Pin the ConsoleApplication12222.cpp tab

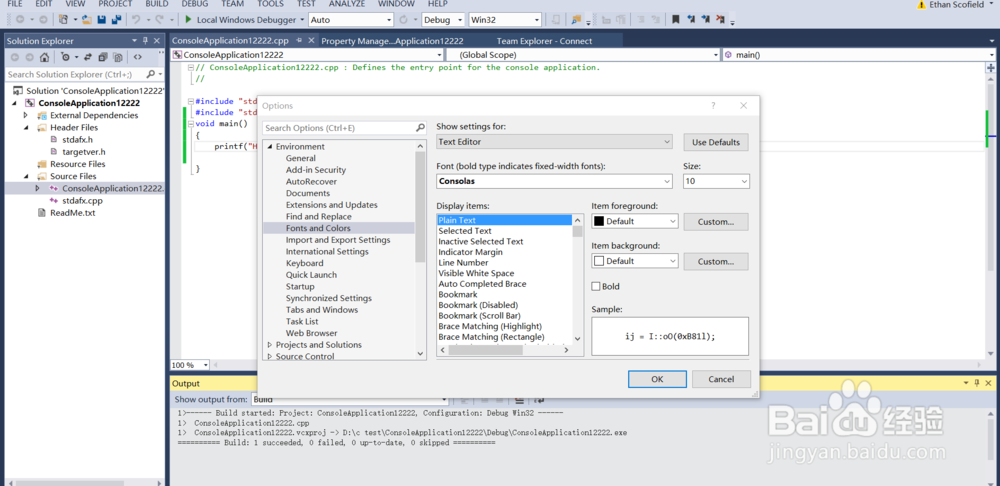pyautogui.click(x=298, y=40)
